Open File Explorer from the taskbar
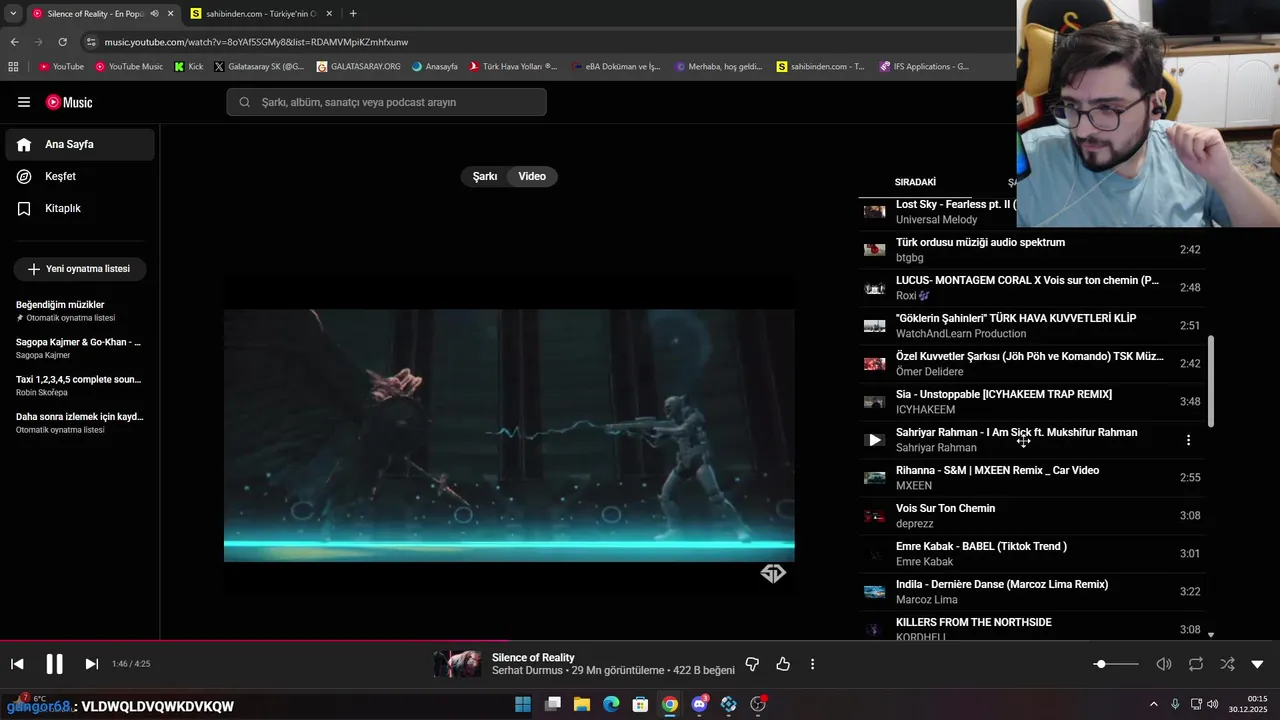Screen dimensions: 1280x720 [581, 705]
